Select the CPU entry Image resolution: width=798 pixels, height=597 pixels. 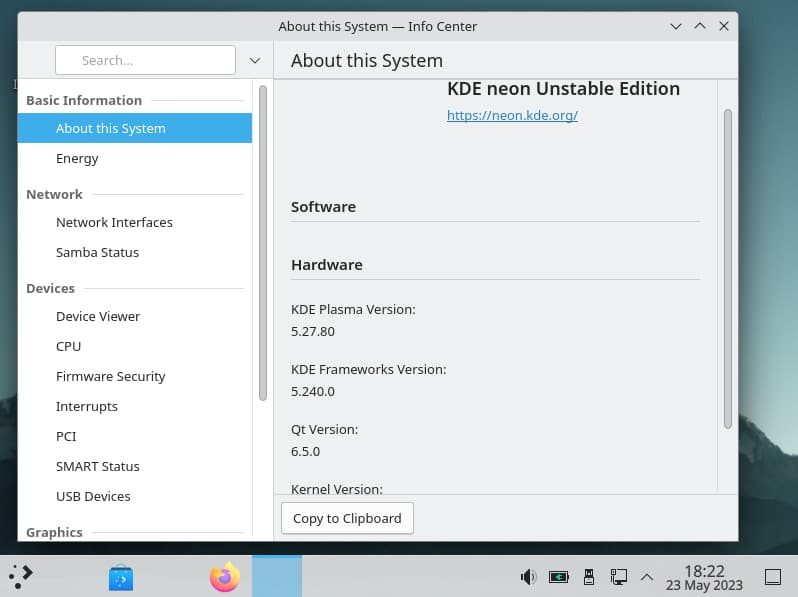135,347
